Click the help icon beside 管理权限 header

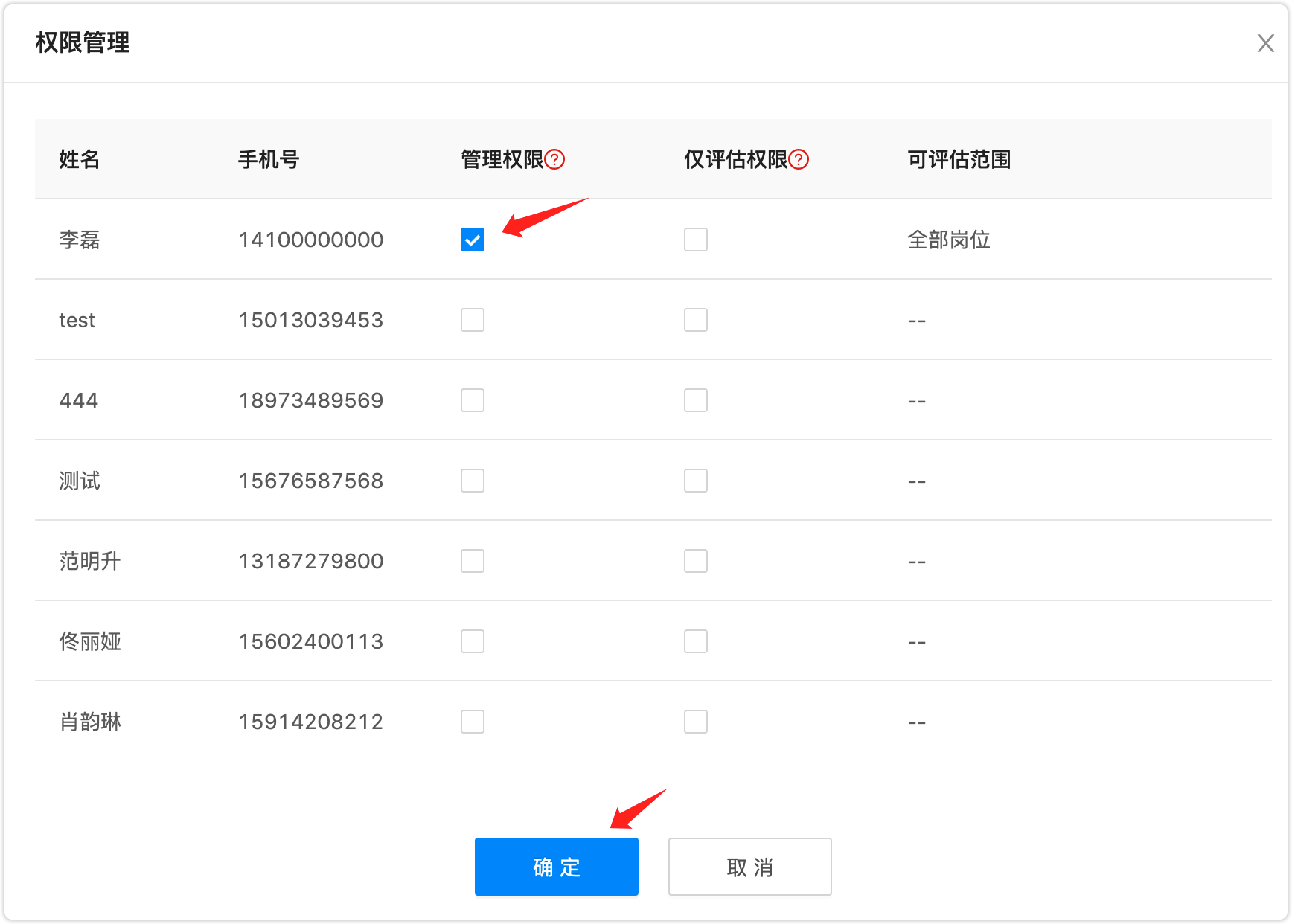[x=554, y=159]
